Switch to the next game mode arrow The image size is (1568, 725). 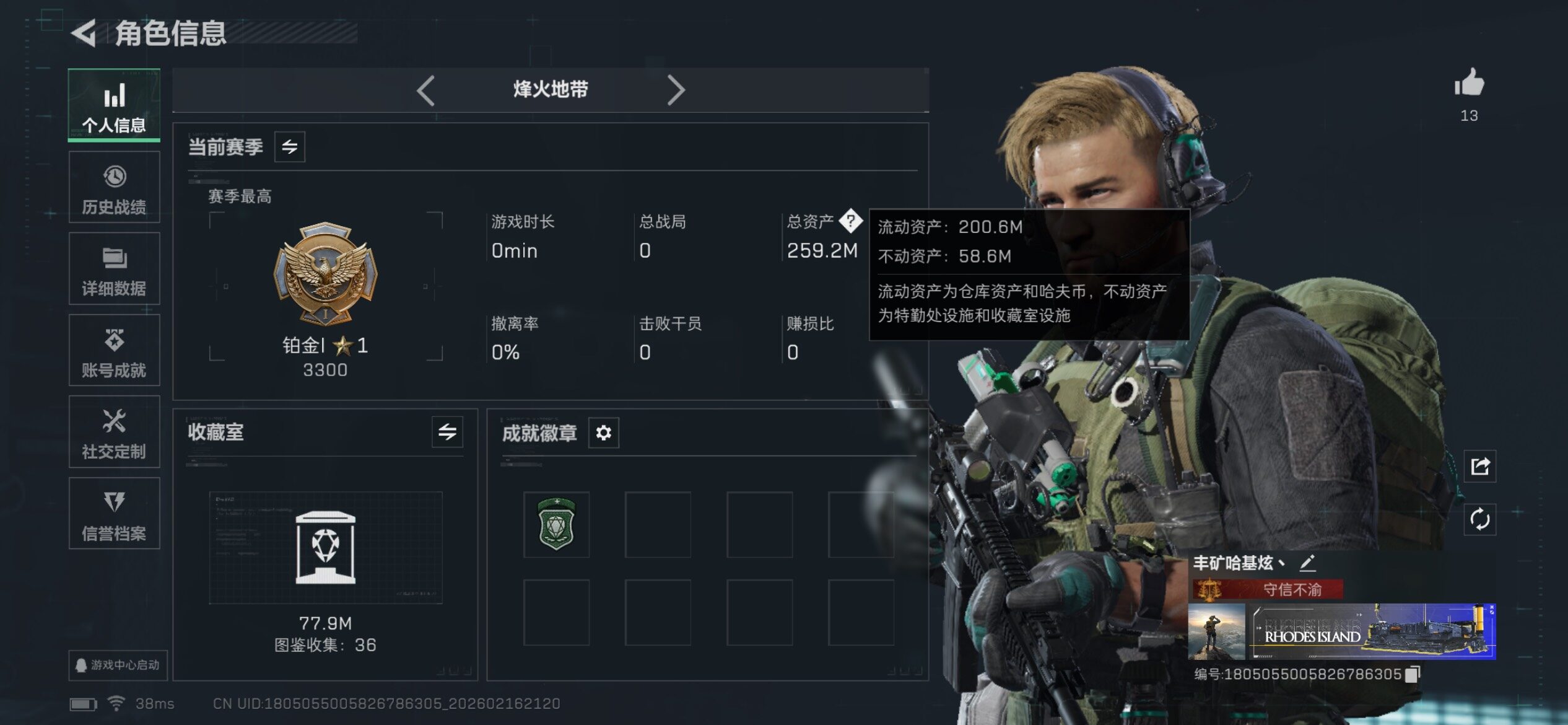(x=676, y=90)
